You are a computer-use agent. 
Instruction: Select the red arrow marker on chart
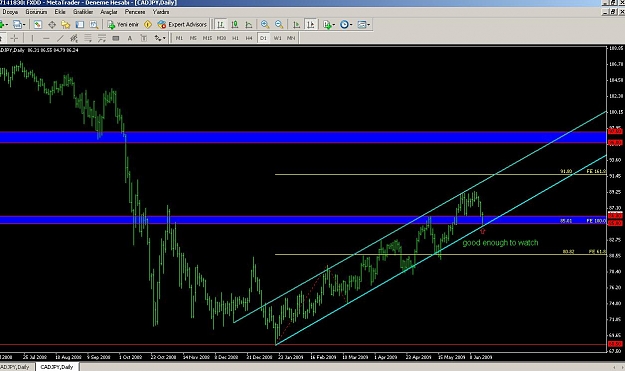coord(483,231)
